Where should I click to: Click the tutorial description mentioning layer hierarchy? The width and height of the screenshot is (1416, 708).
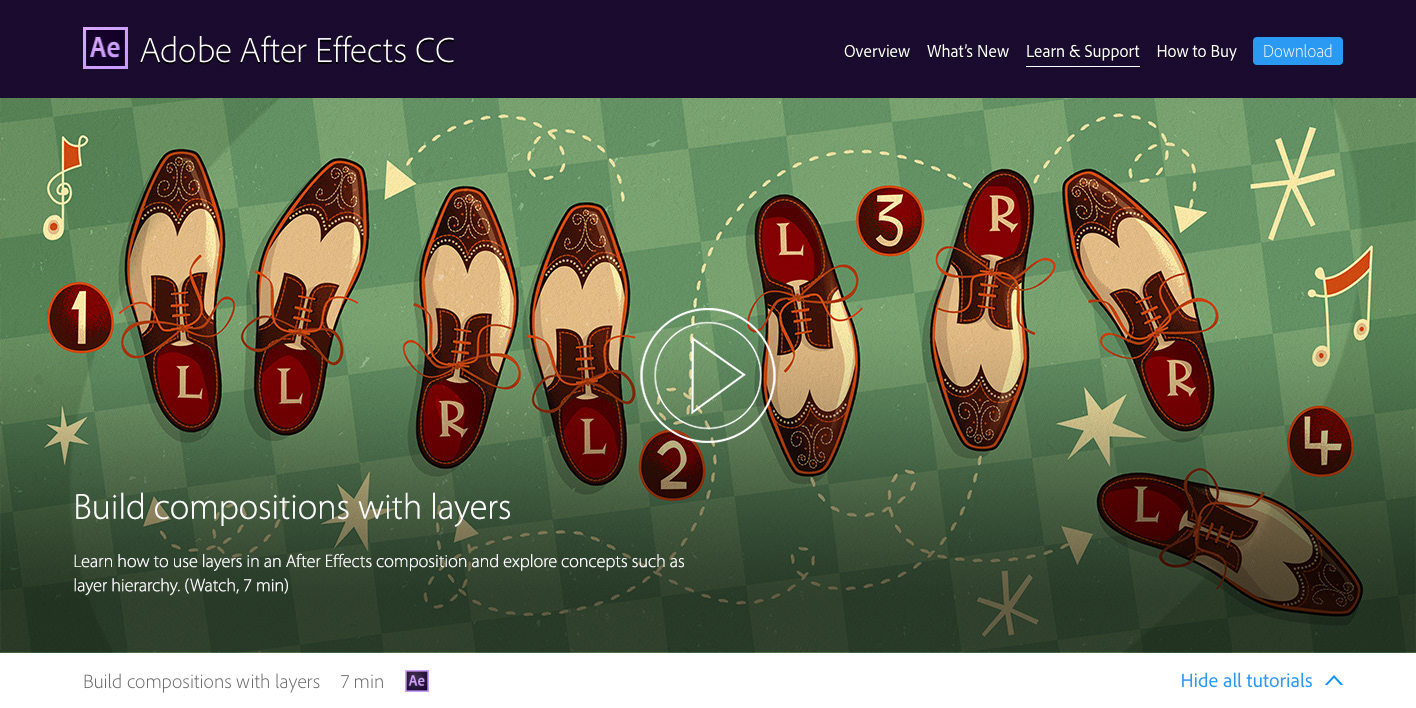(x=379, y=573)
